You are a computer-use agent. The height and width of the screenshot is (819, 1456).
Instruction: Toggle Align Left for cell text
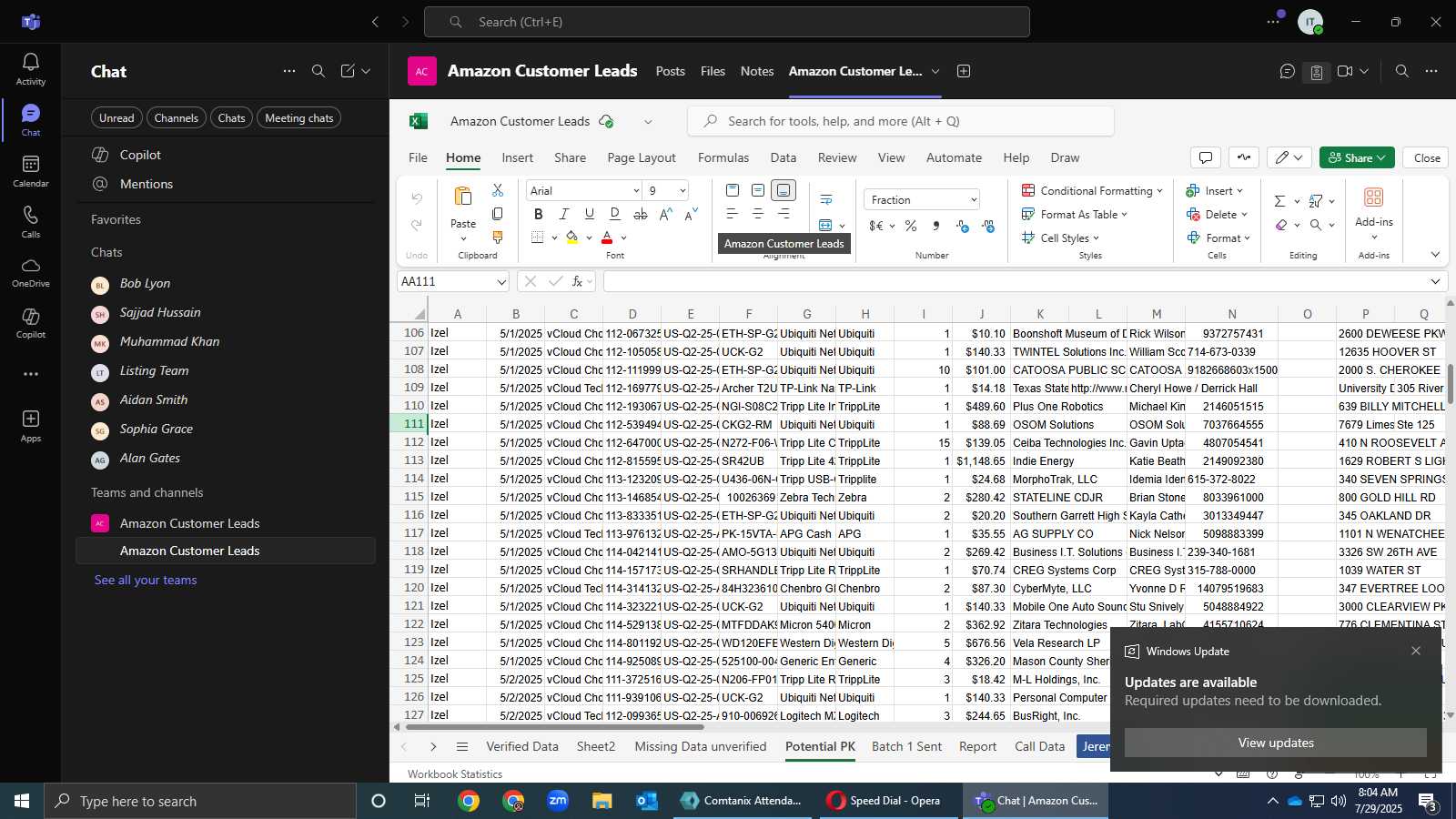(x=733, y=214)
